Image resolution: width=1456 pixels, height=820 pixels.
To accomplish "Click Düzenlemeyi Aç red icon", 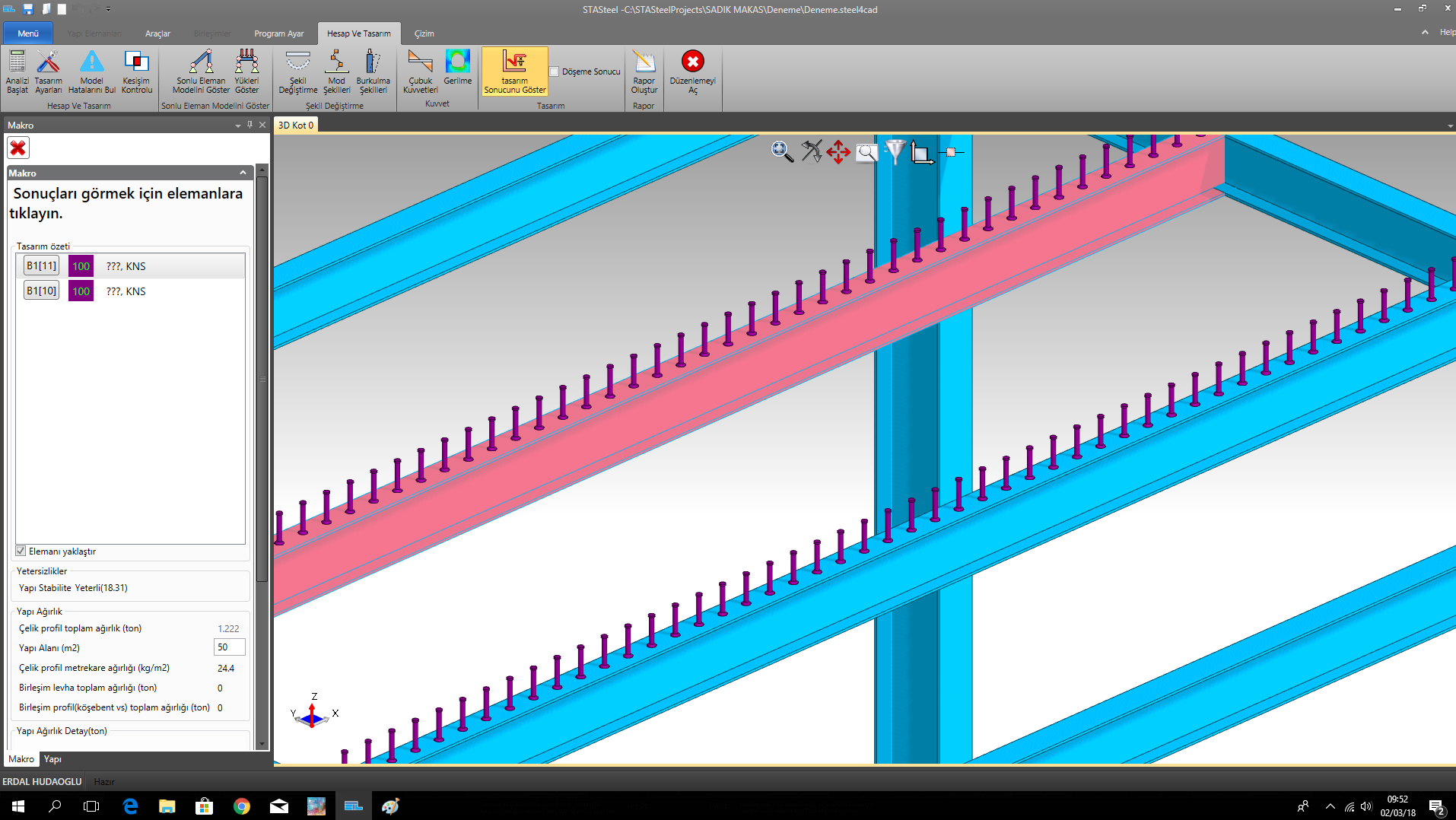I will [x=692, y=71].
